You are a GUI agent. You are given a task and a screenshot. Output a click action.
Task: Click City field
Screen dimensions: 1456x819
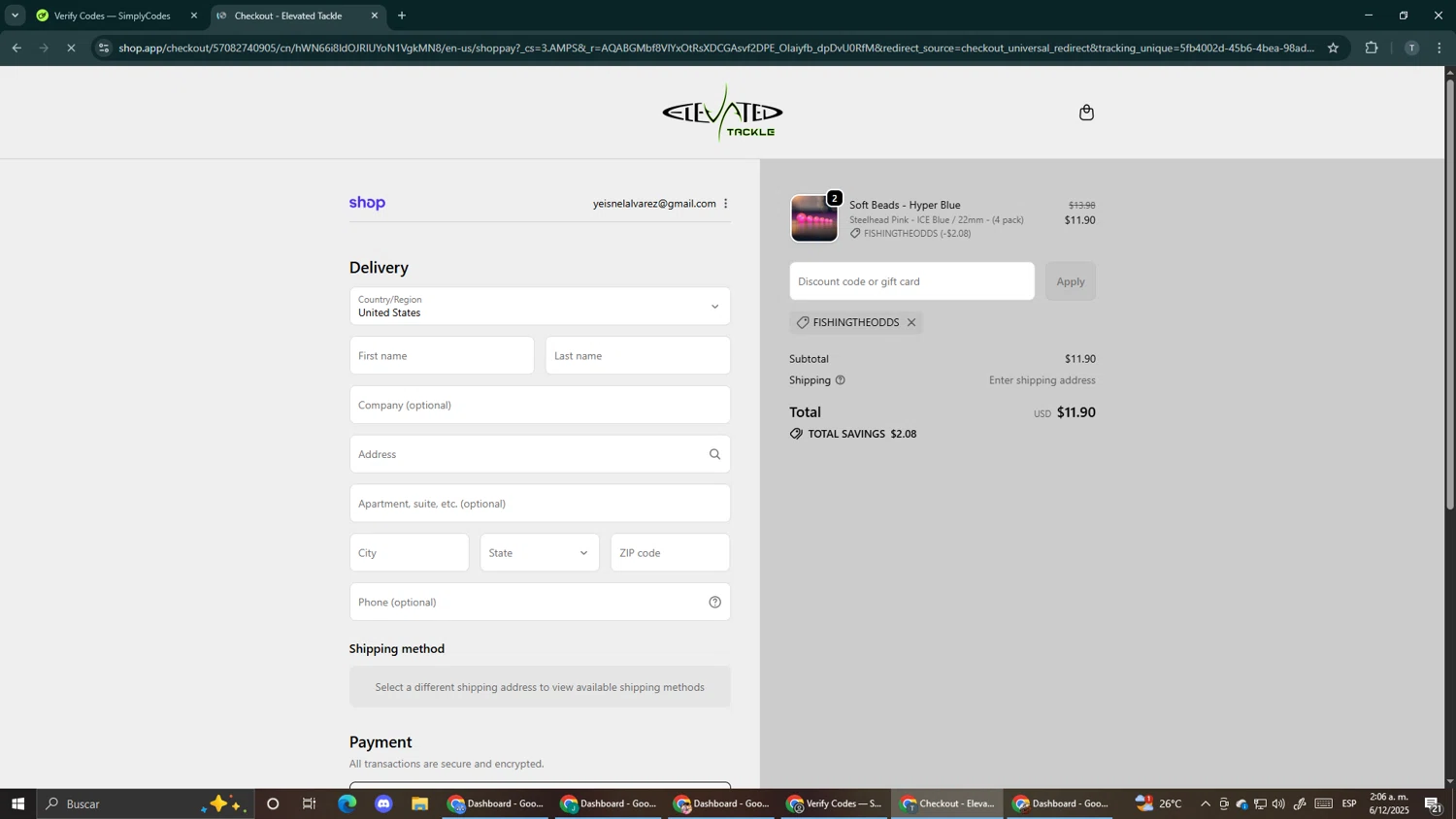click(x=409, y=553)
